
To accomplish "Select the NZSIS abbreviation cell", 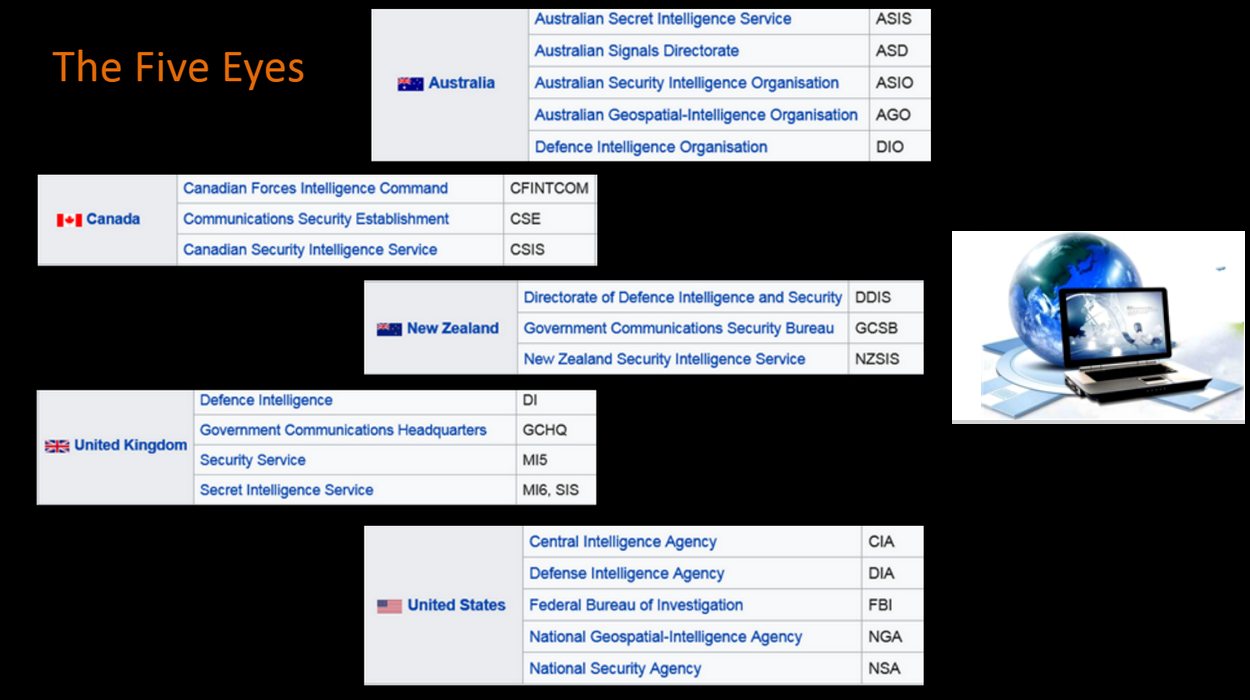I will [885, 359].
